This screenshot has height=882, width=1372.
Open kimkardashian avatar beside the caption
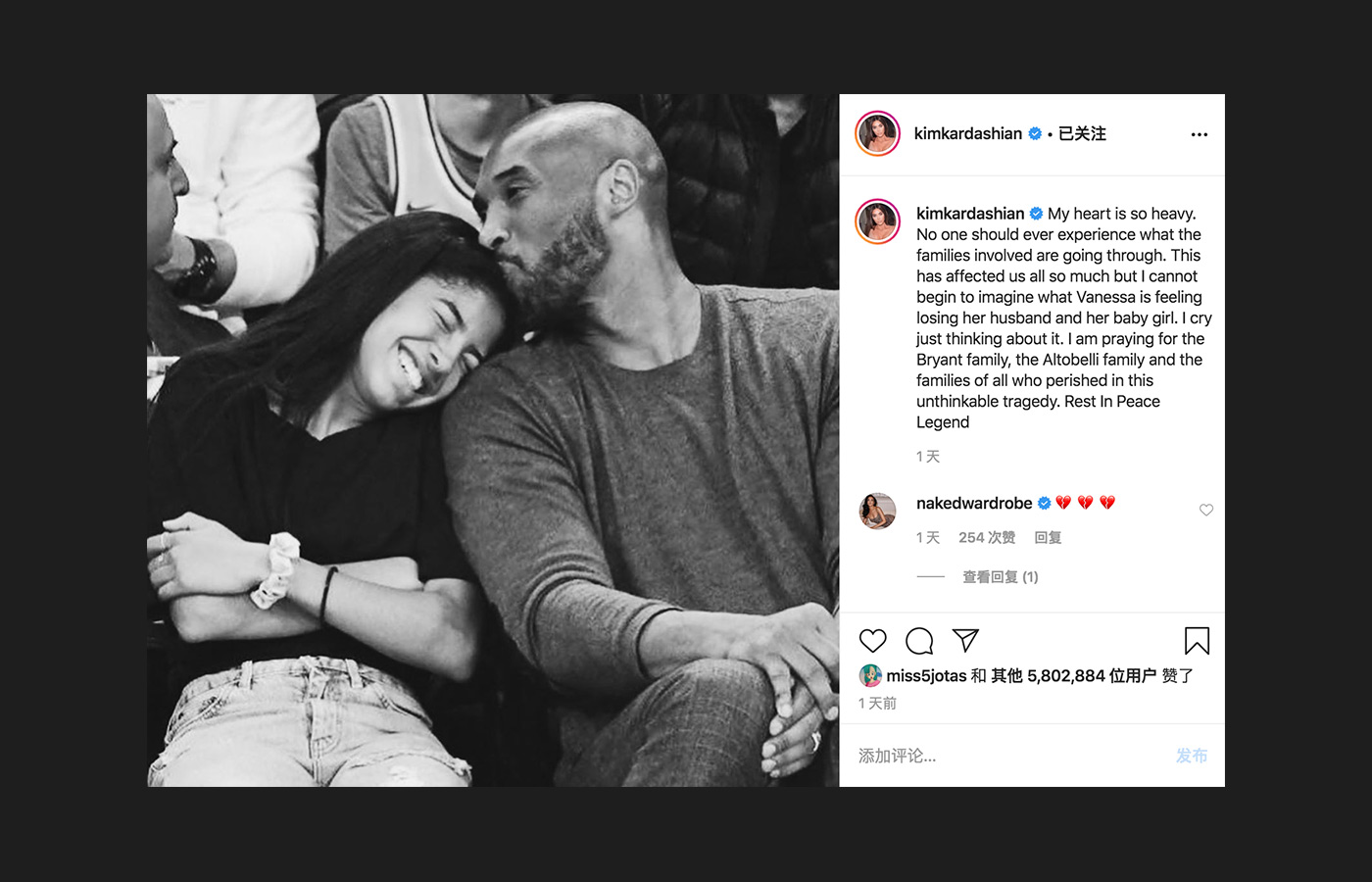877,220
